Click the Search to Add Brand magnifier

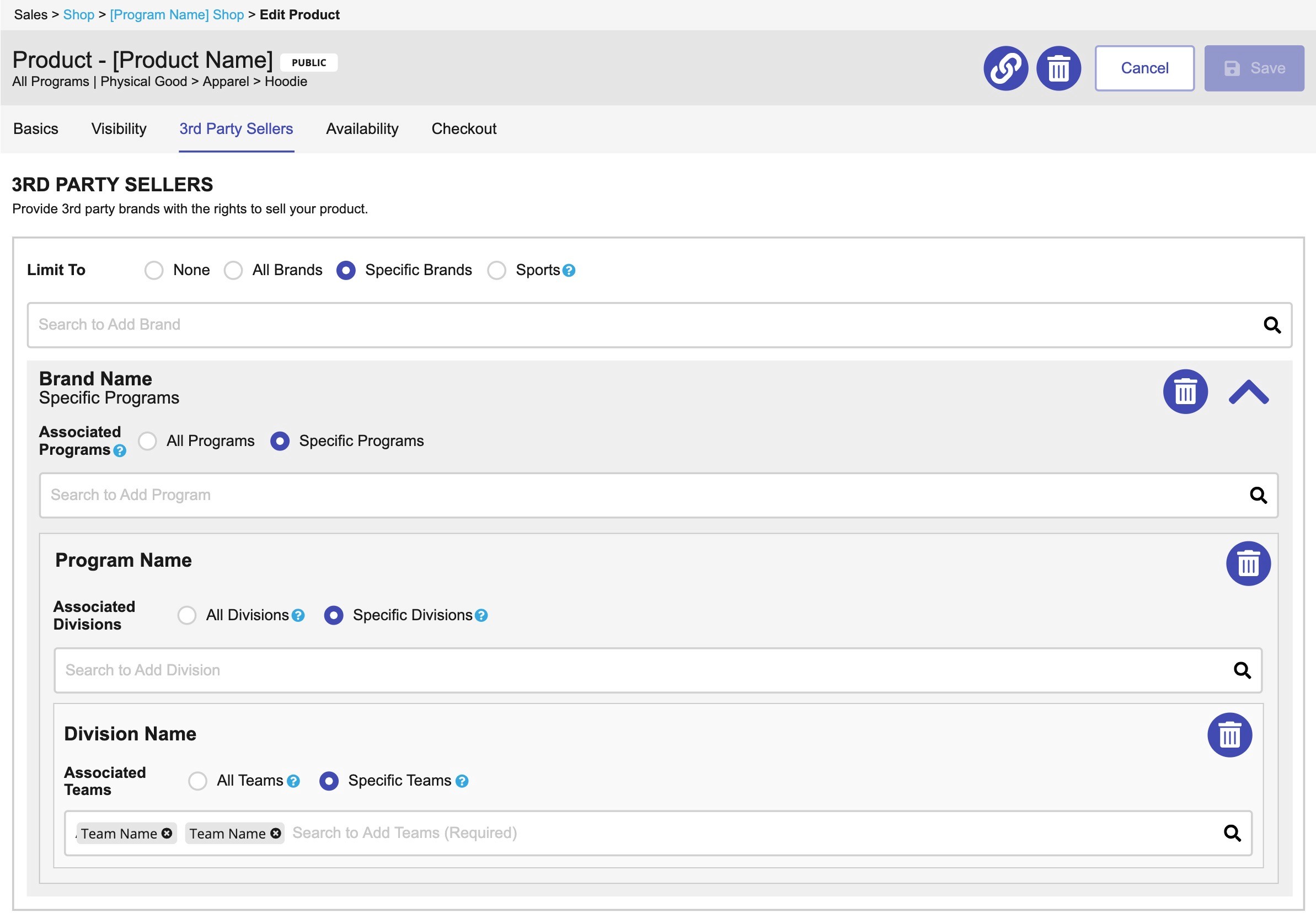(x=1271, y=325)
